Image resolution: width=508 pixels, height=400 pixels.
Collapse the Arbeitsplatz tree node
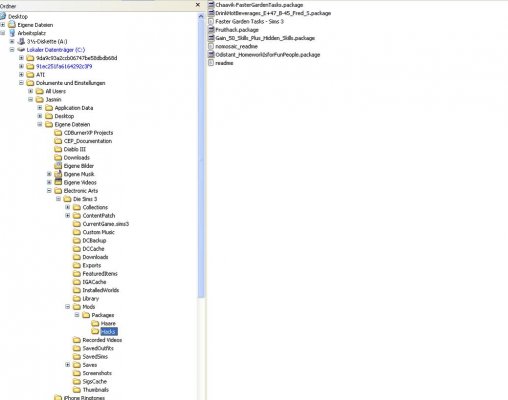pyautogui.click(x=3, y=33)
